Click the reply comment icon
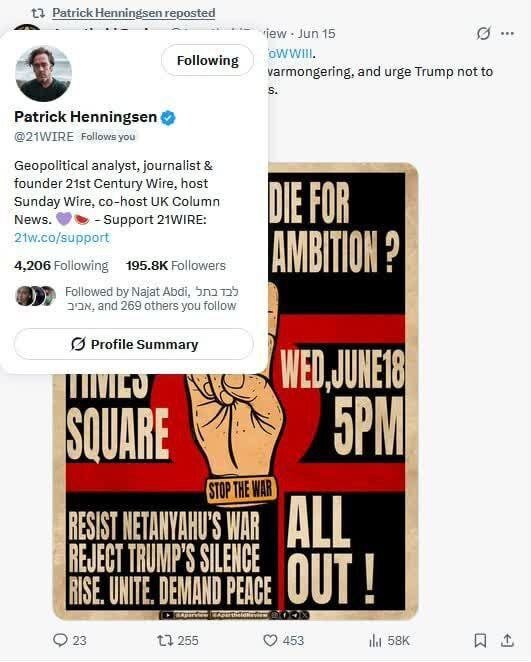 click(60, 640)
